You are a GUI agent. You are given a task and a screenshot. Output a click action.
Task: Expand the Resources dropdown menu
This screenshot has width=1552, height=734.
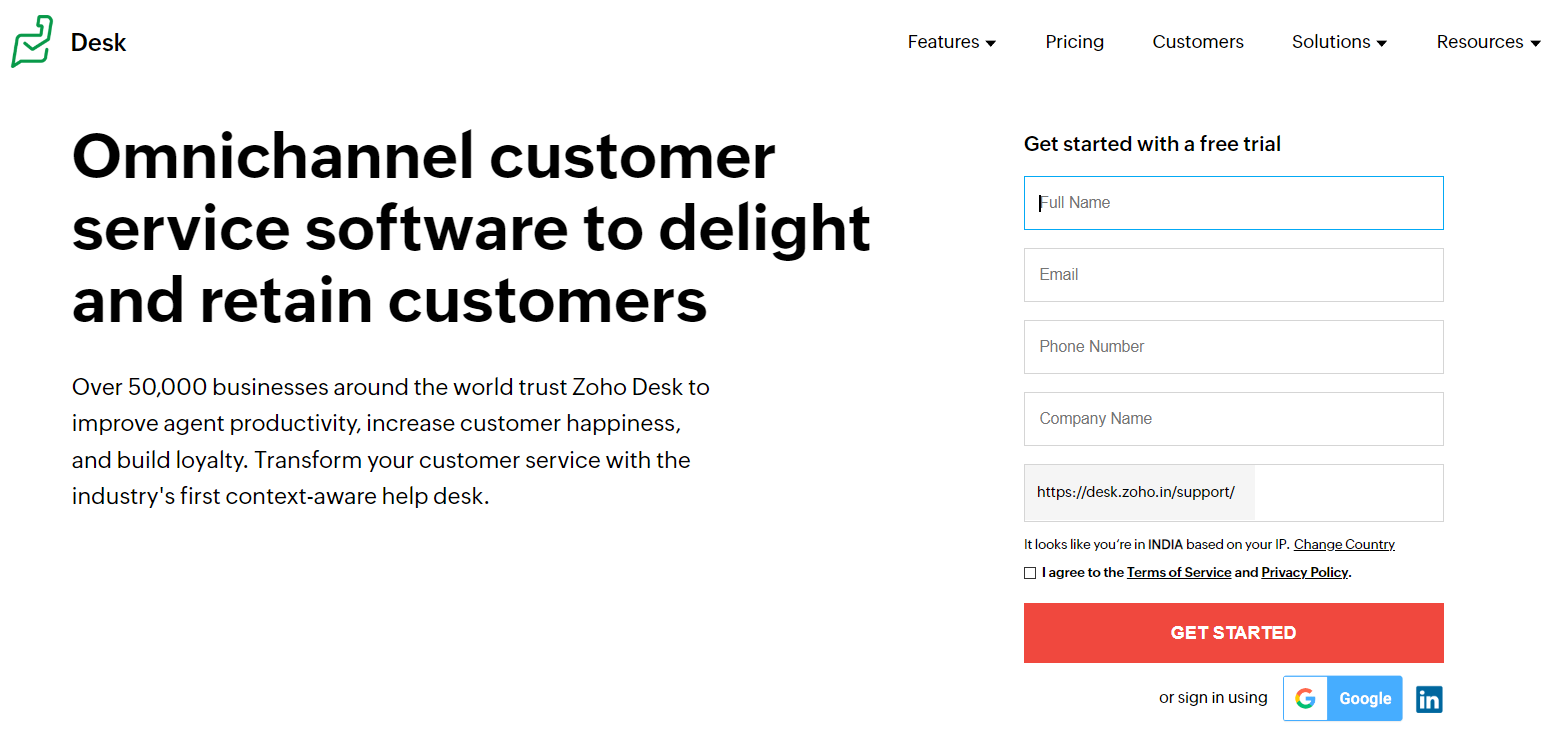[1488, 42]
